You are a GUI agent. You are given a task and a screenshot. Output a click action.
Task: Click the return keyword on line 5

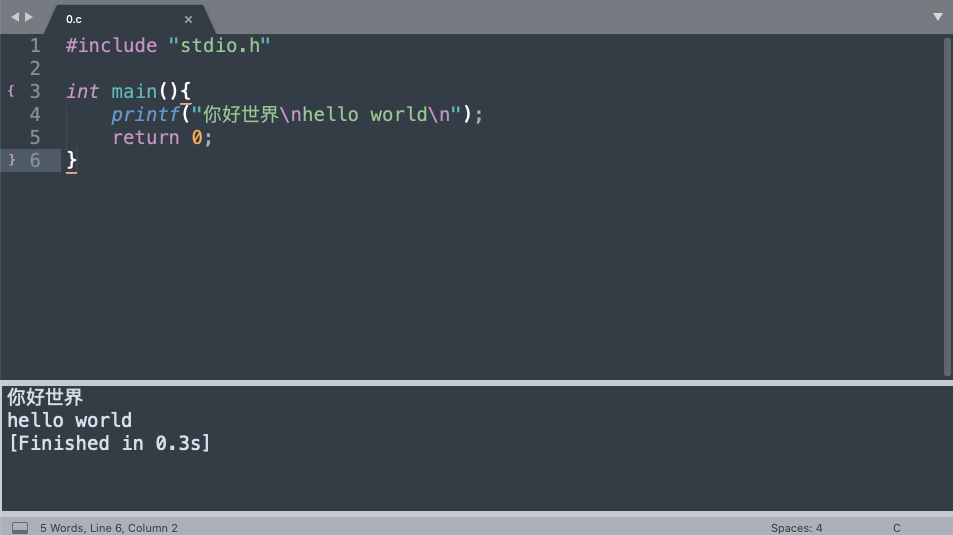pos(146,137)
